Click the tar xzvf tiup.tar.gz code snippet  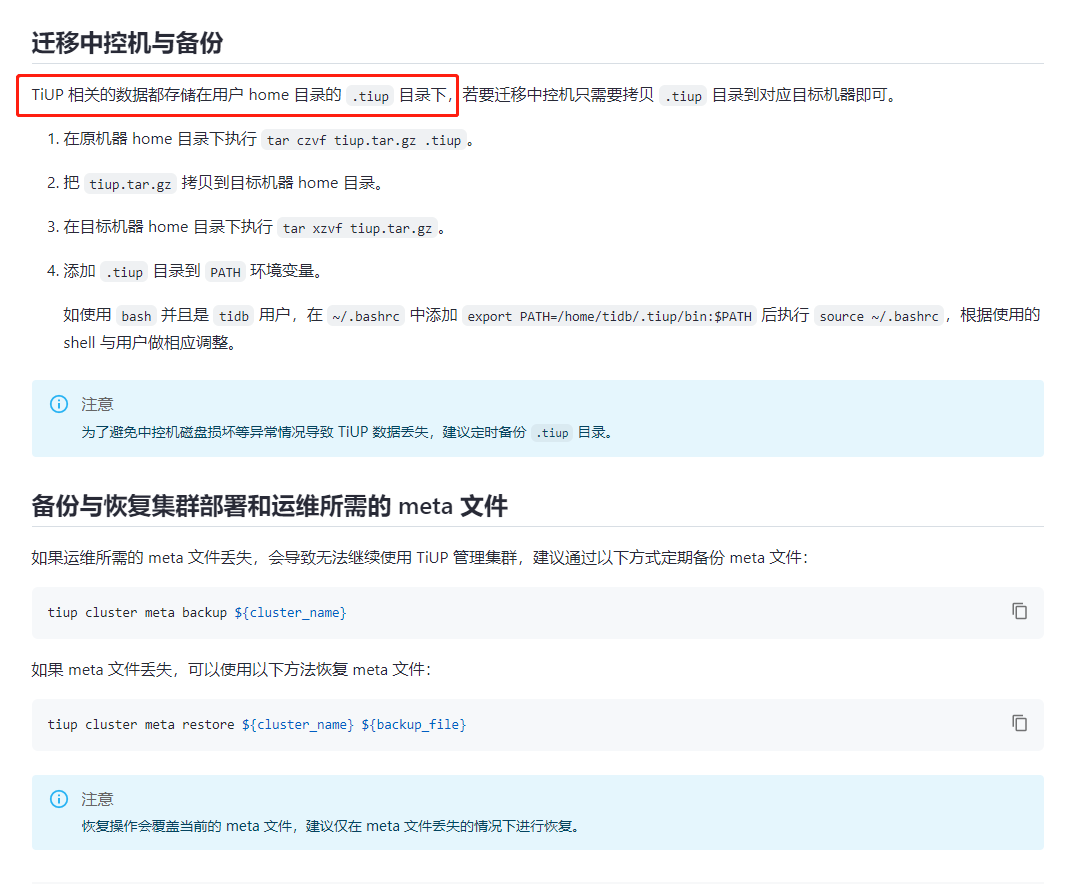(357, 228)
